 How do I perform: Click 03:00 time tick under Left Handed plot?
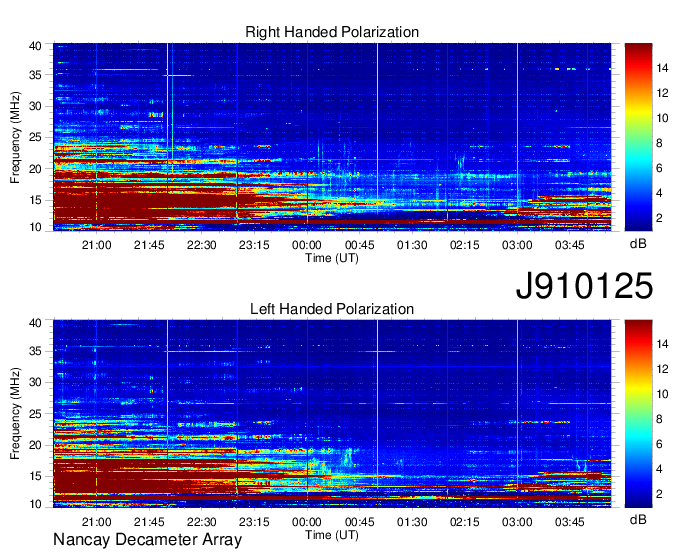click(x=517, y=522)
